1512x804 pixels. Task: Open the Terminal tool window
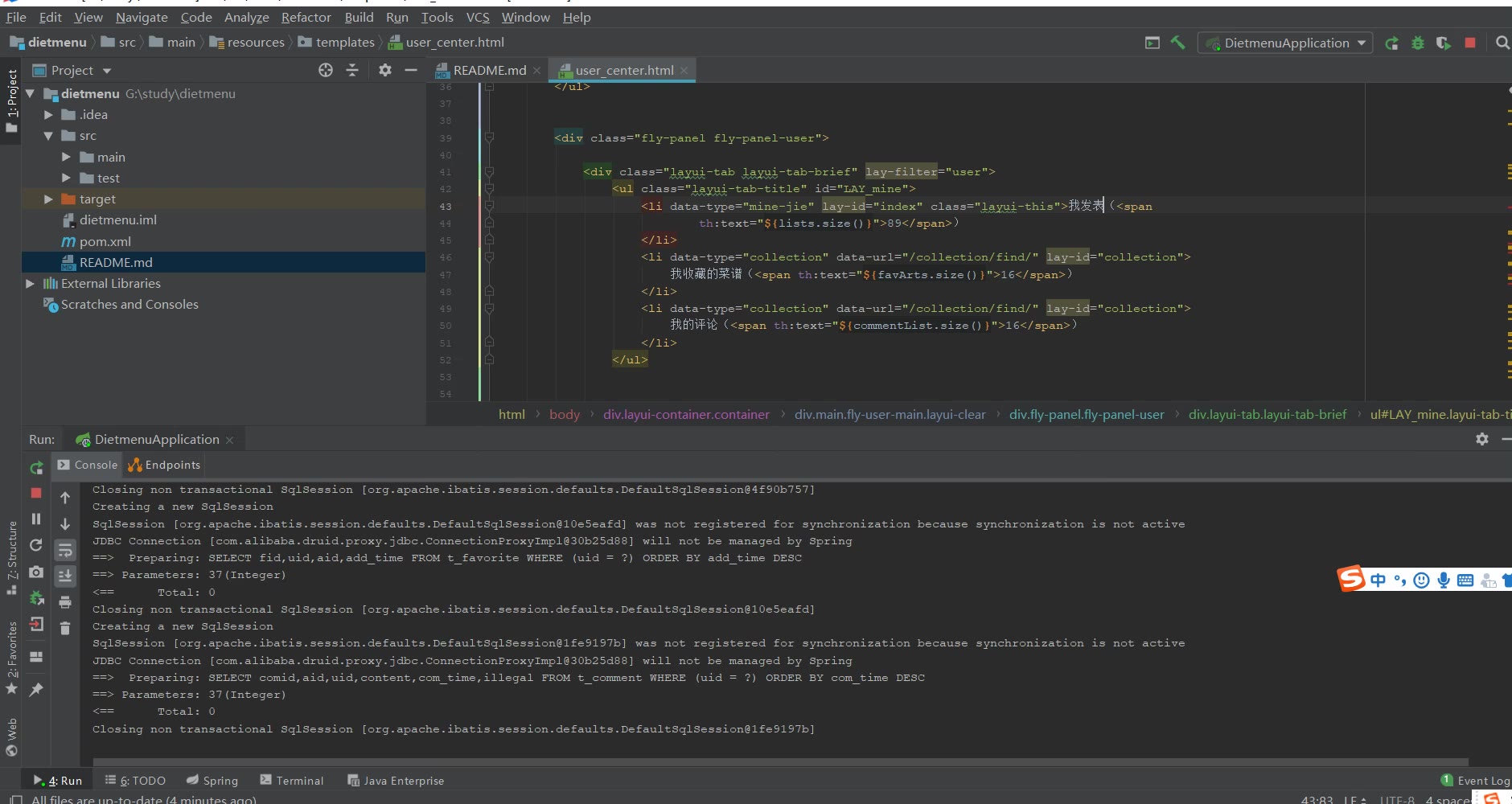(291, 780)
